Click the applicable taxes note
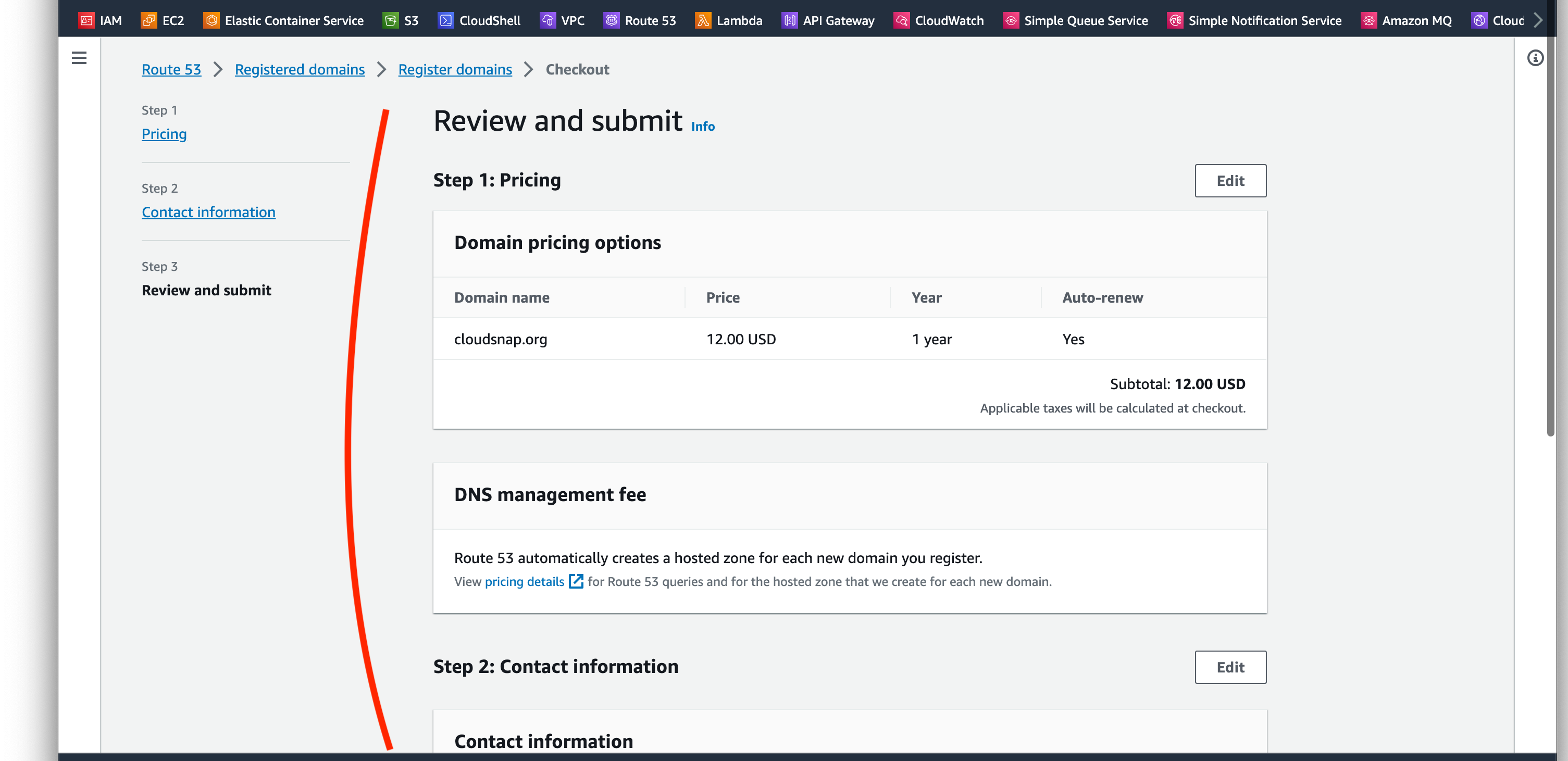 1113,408
